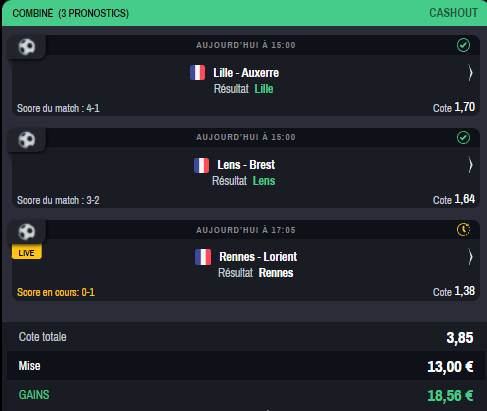Open the Lille - Auxerre match title
The image size is (487, 411).
click(246, 73)
